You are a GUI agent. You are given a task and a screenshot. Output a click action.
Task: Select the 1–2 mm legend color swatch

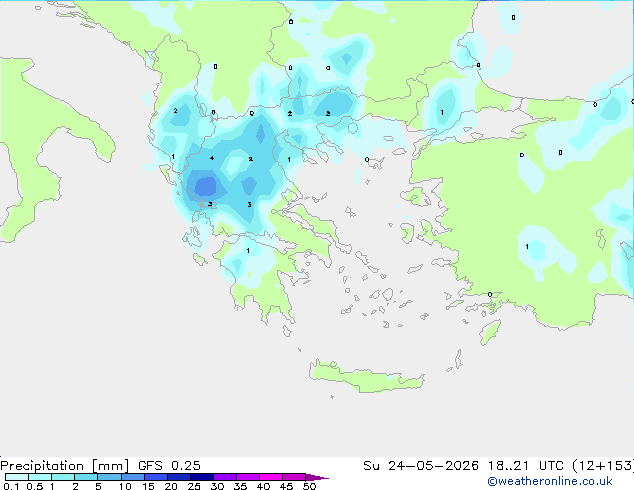pyautogui.click(x=63, y=477)
